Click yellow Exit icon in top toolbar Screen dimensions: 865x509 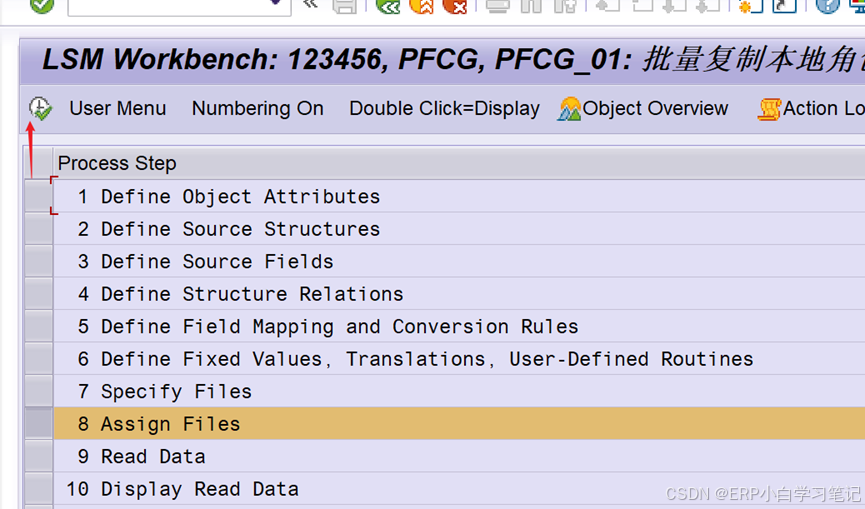tap(421, 6)
